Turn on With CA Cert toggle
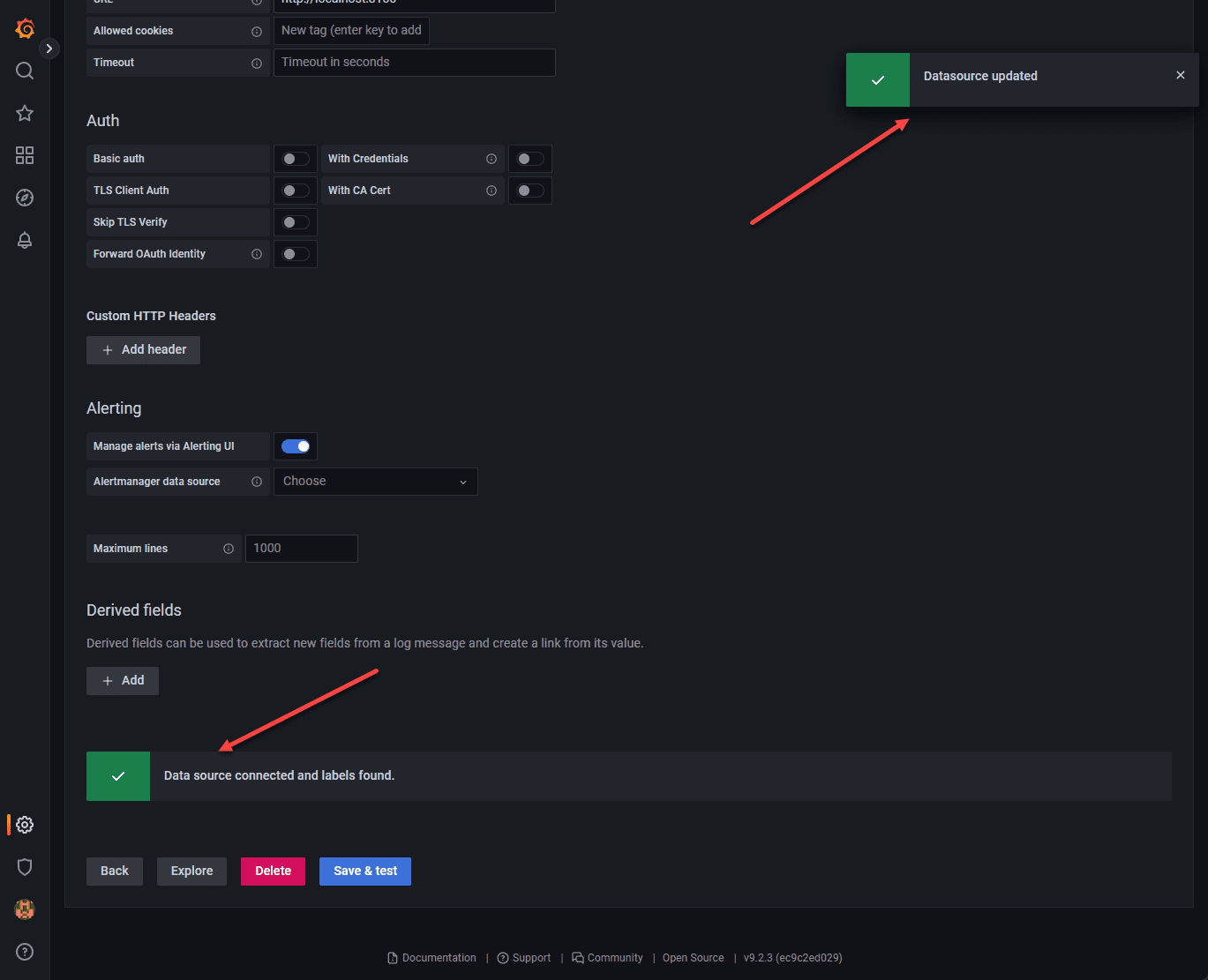The image size is (1208, 980). click(530, 191)
